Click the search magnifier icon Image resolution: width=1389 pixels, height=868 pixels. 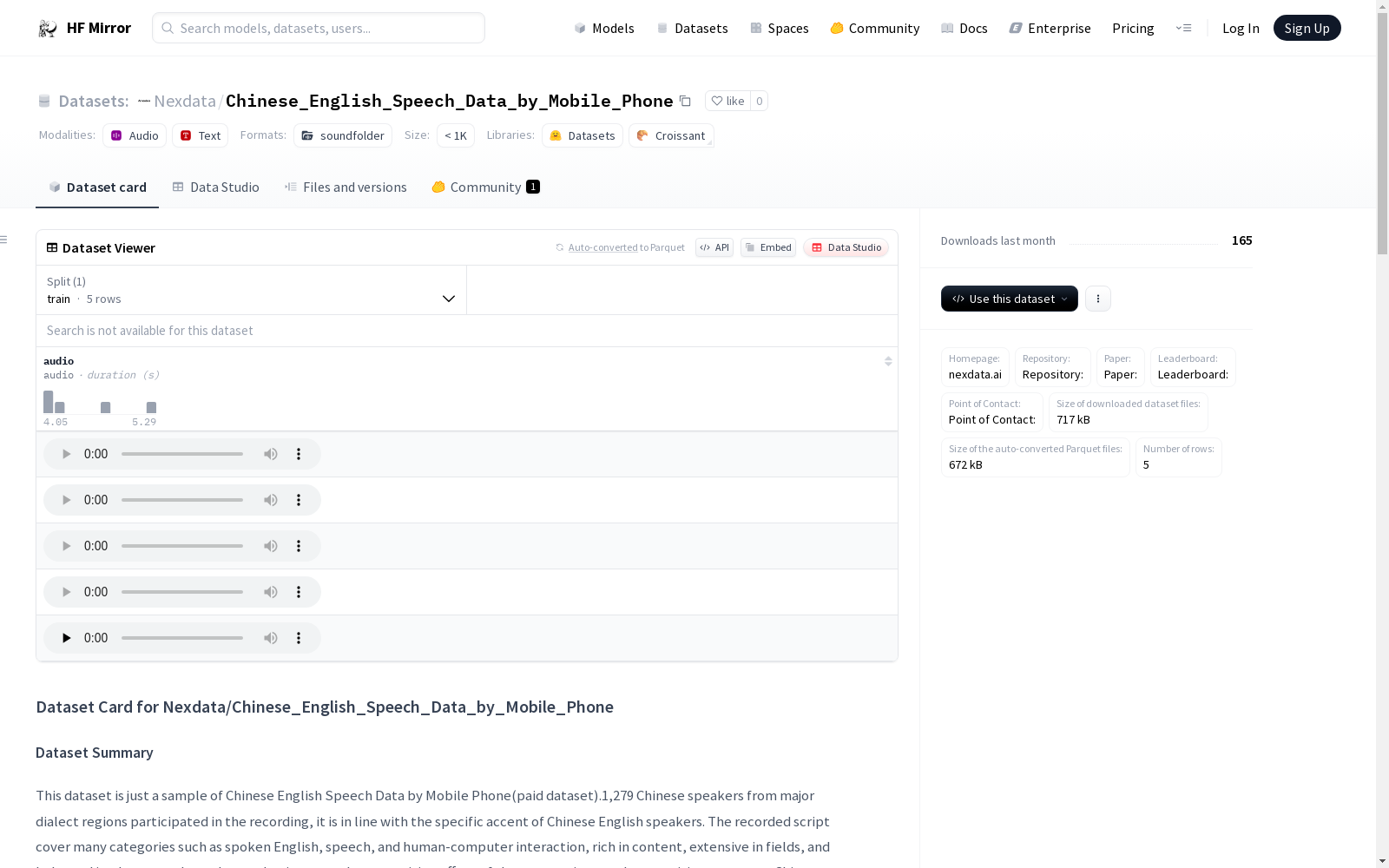point(168,28)
